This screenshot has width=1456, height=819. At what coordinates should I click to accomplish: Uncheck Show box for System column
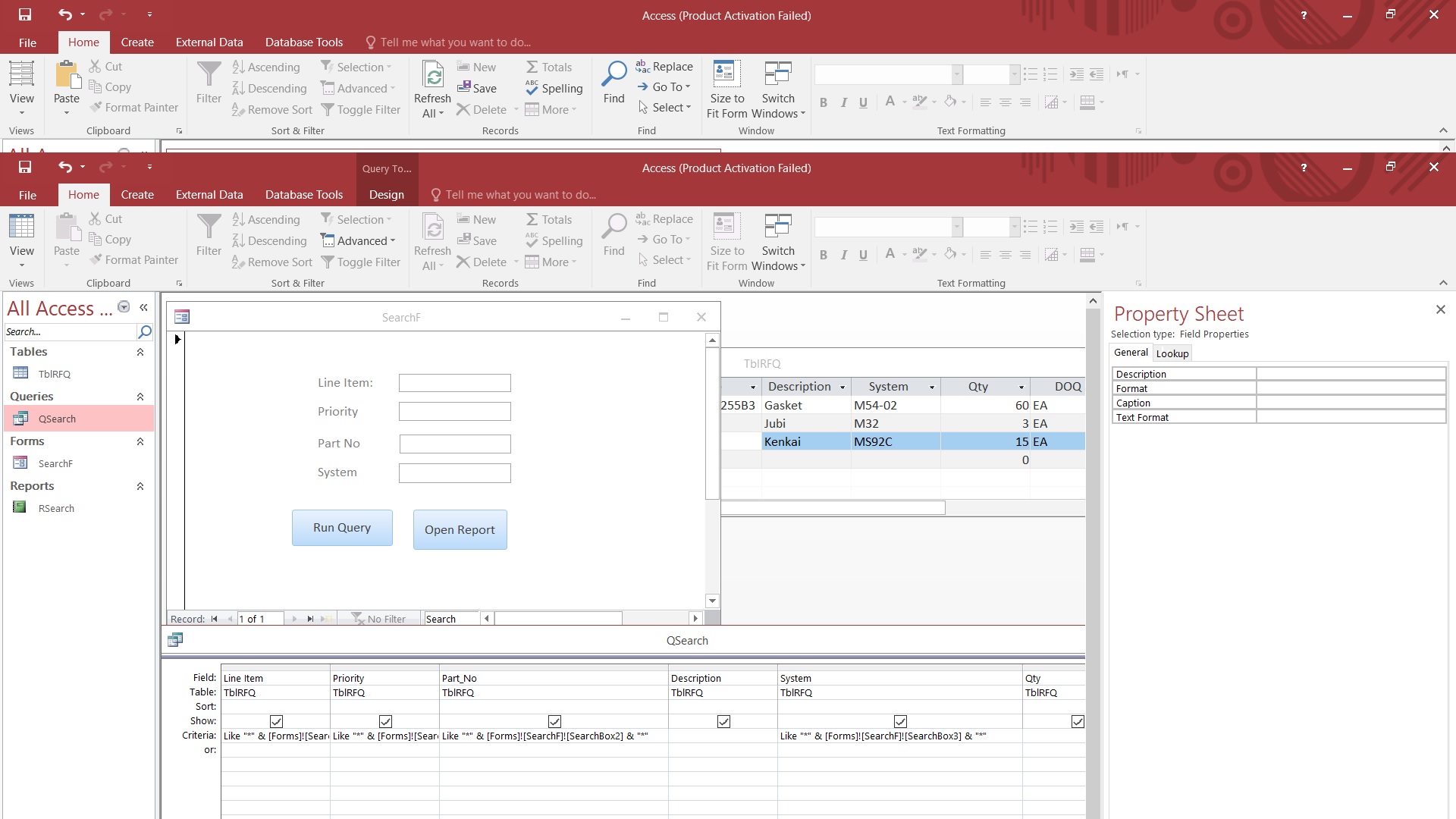coord(900,721)
